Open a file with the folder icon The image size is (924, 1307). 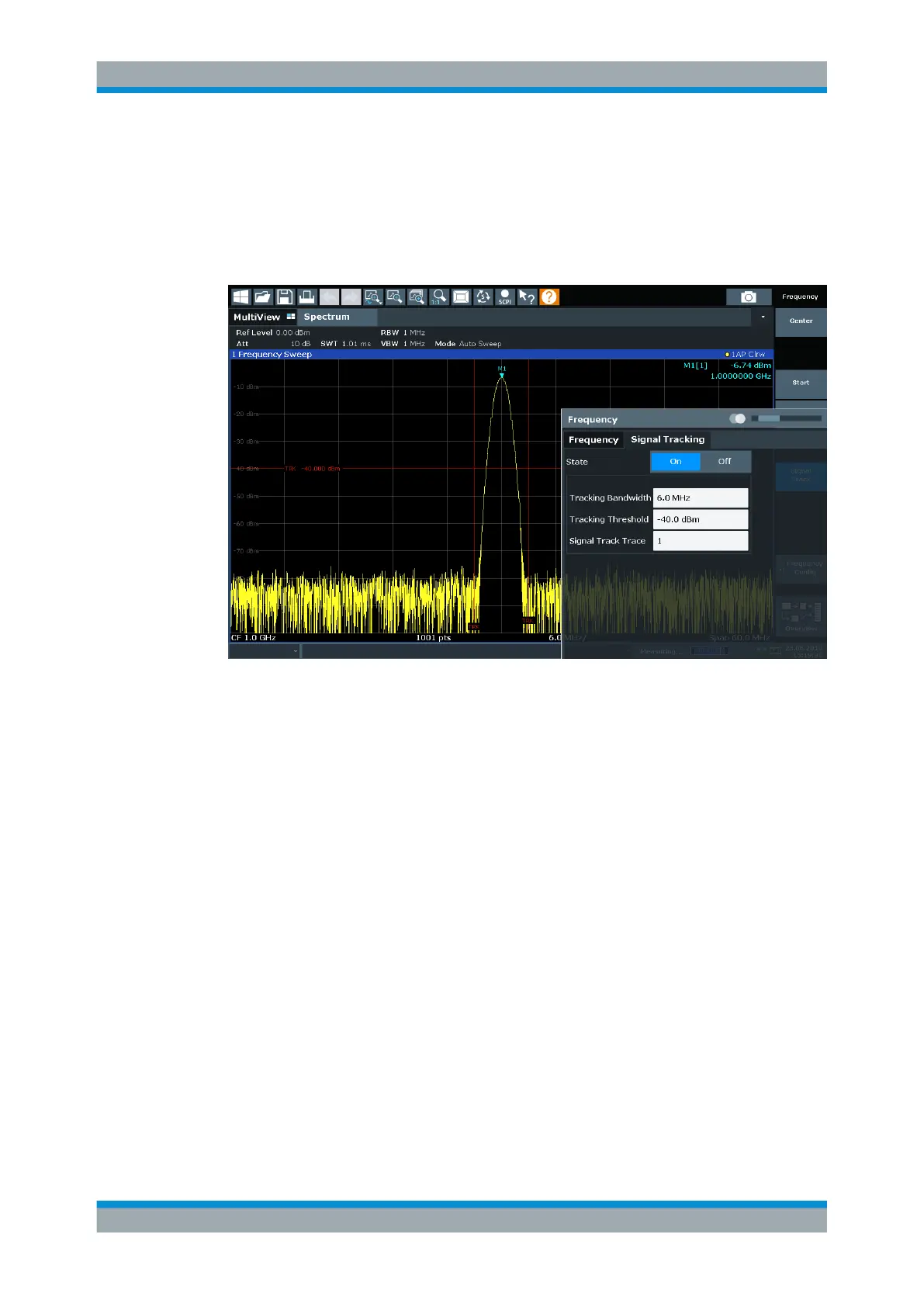[262, 296]
